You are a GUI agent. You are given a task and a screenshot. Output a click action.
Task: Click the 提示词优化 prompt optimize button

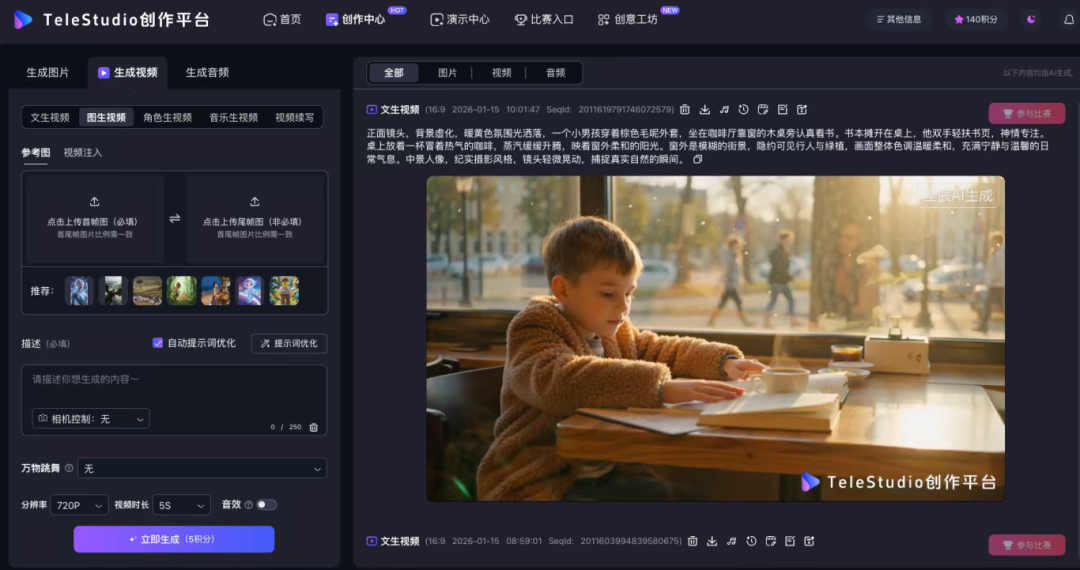pyautogui.click(x=289, y=343)
